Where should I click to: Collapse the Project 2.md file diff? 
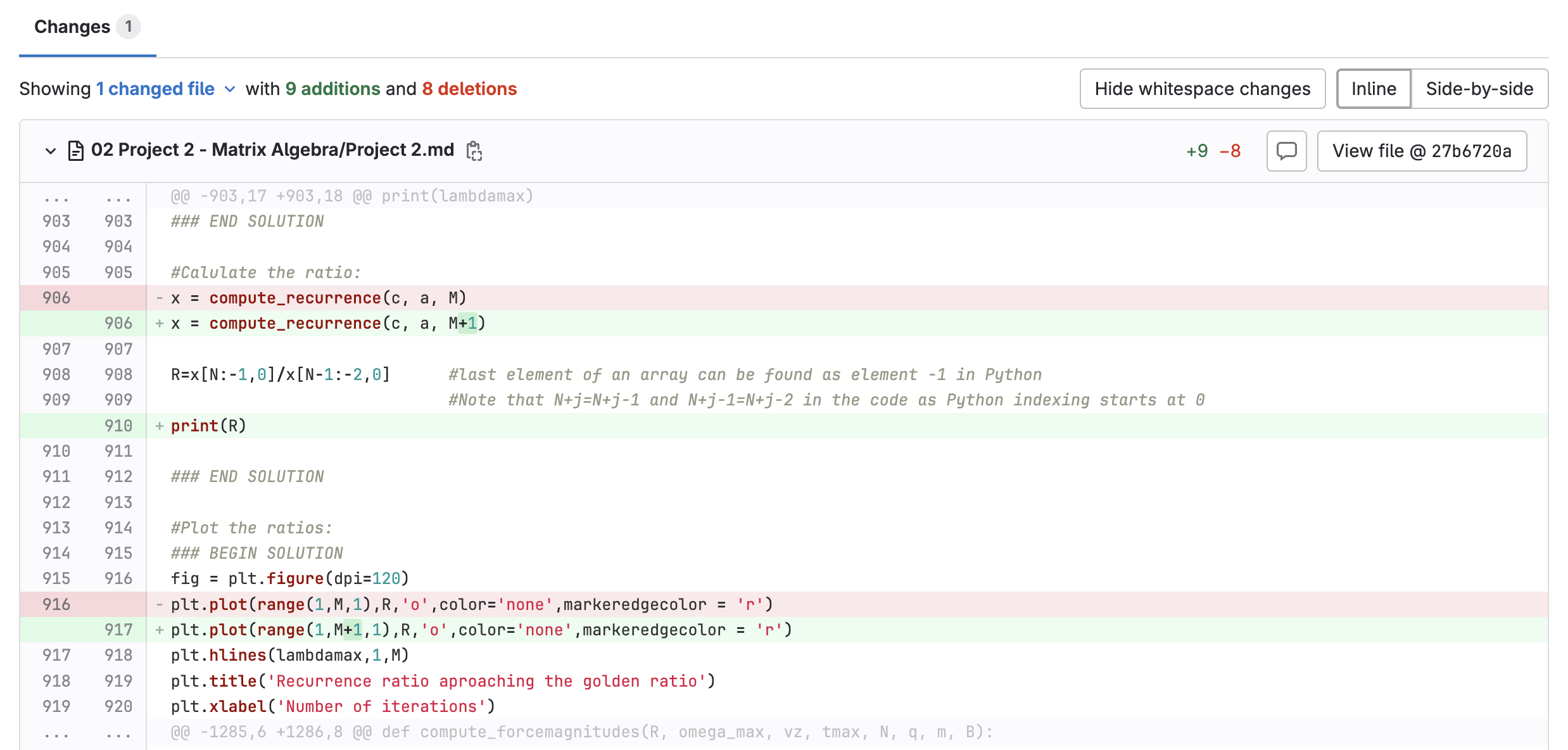pyautogui.click(x=51, y=151)
